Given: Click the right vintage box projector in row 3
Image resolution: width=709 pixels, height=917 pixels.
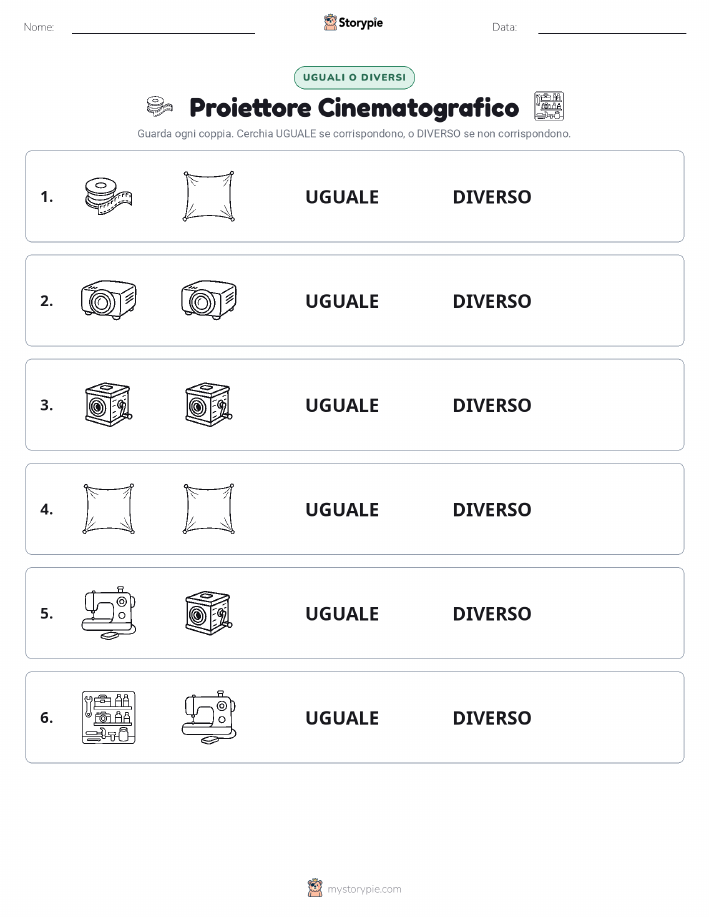Looking at the screenshot, I should pos(209,405).
